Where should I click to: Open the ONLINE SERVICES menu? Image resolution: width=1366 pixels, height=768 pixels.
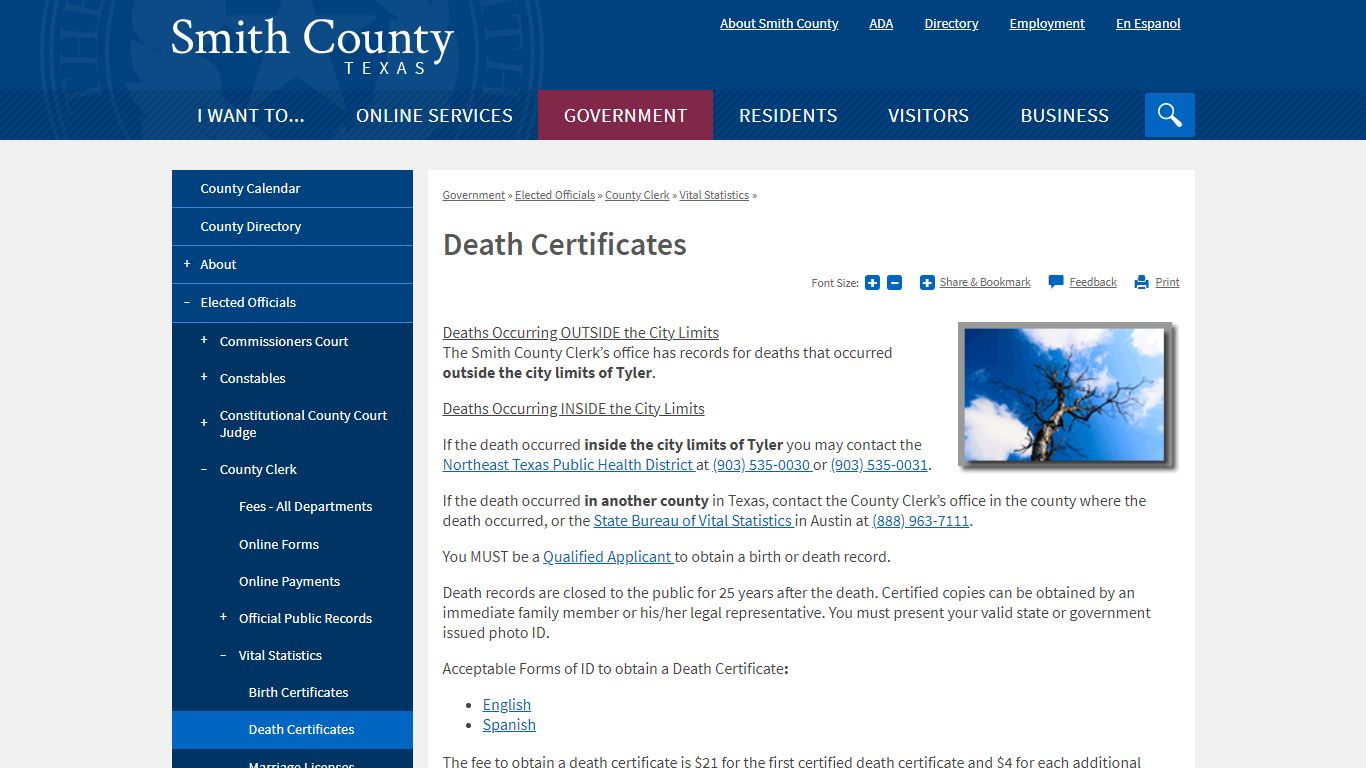(x=434, y=115)
